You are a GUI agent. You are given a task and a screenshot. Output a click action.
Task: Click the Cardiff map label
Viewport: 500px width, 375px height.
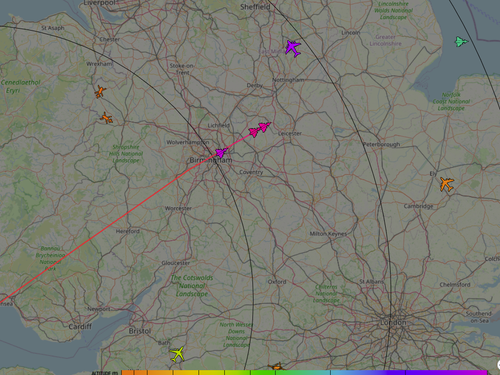[x=80, y=327]
